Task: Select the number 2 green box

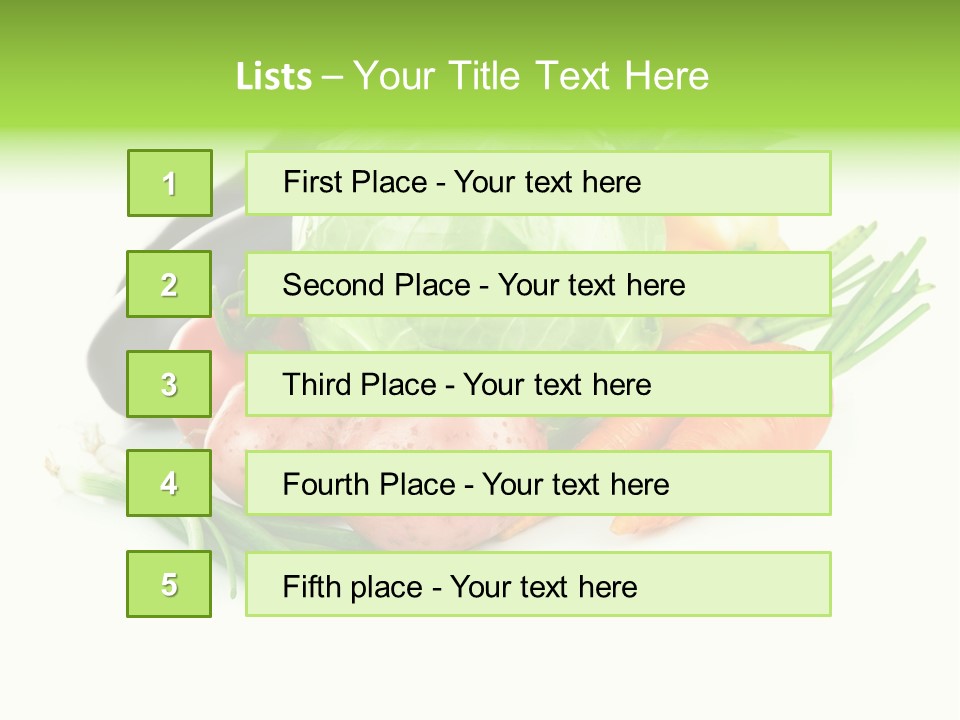Action: [169, 284]
